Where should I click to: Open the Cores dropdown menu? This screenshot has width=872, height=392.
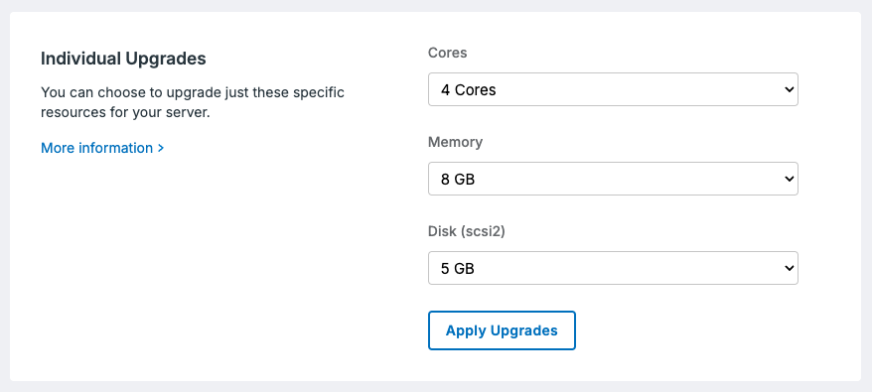(613, 89)
